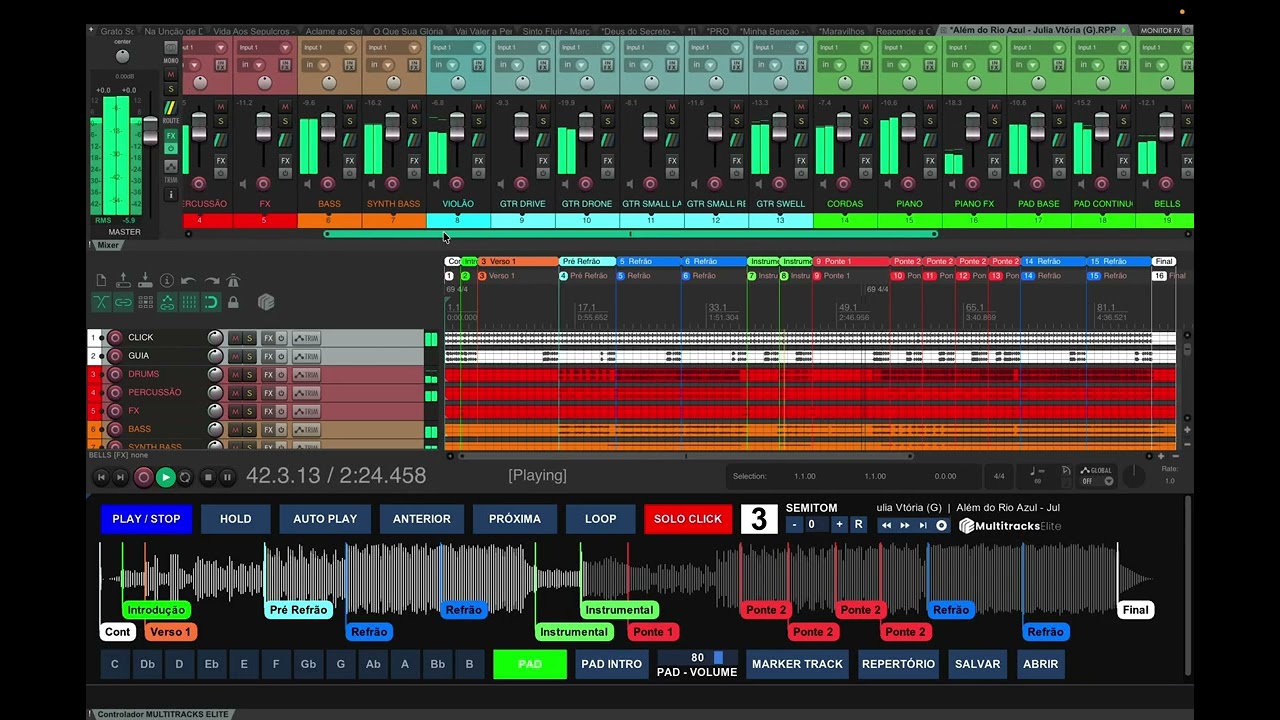Switch to 'Maravilhos' project tab
Viewport: 1280px width, 720px height.
(840, 31)
